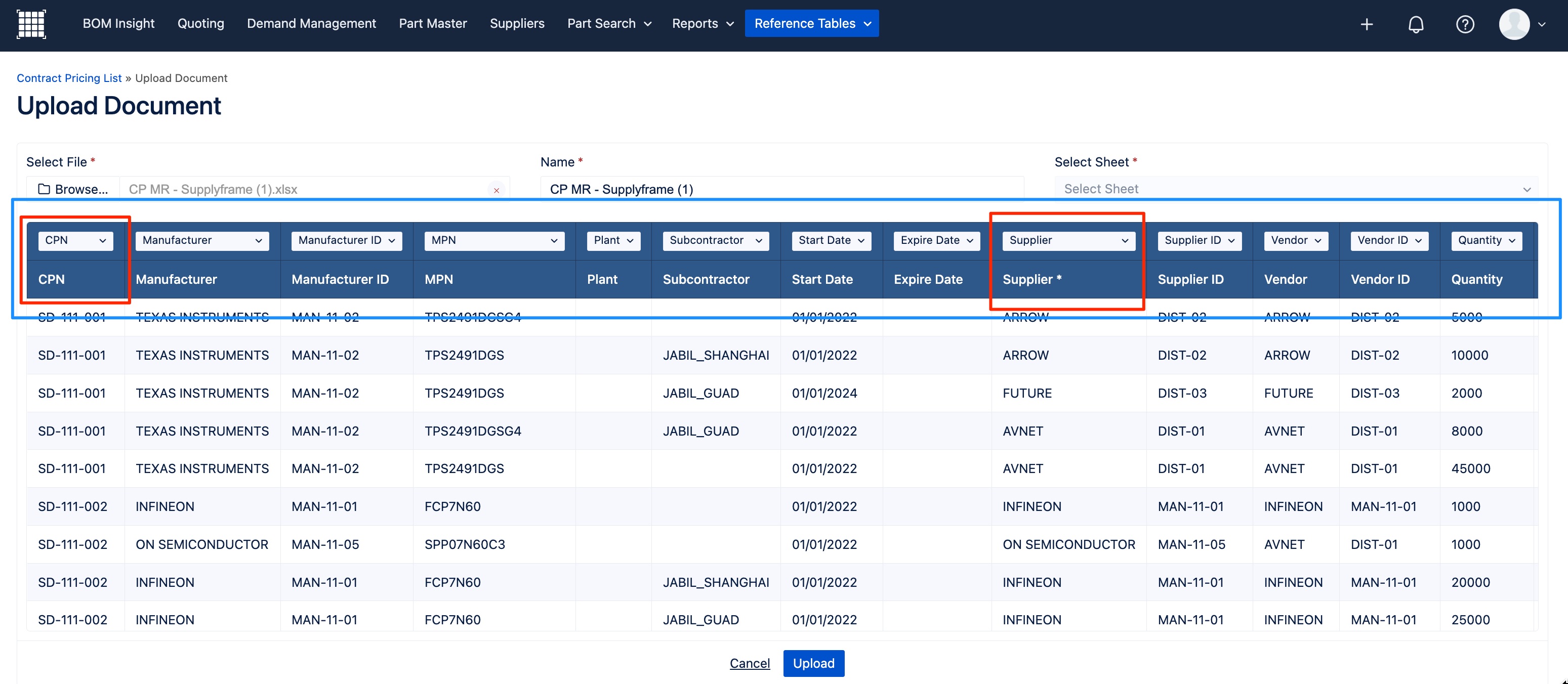The width and height of the screenshot is (1568, 684).
Task: Open the MPN column mapping dropdown
Action: click(494, 240)
